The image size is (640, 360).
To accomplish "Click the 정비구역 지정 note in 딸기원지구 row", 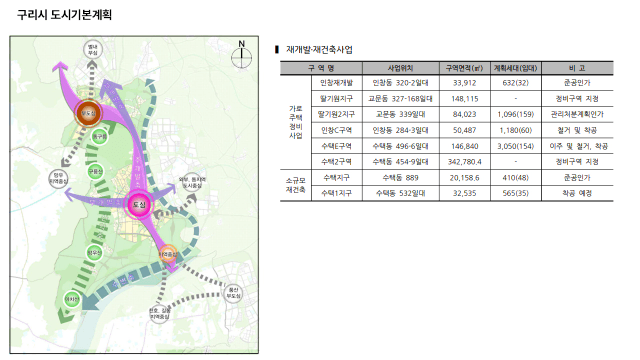I will (577, 99).
